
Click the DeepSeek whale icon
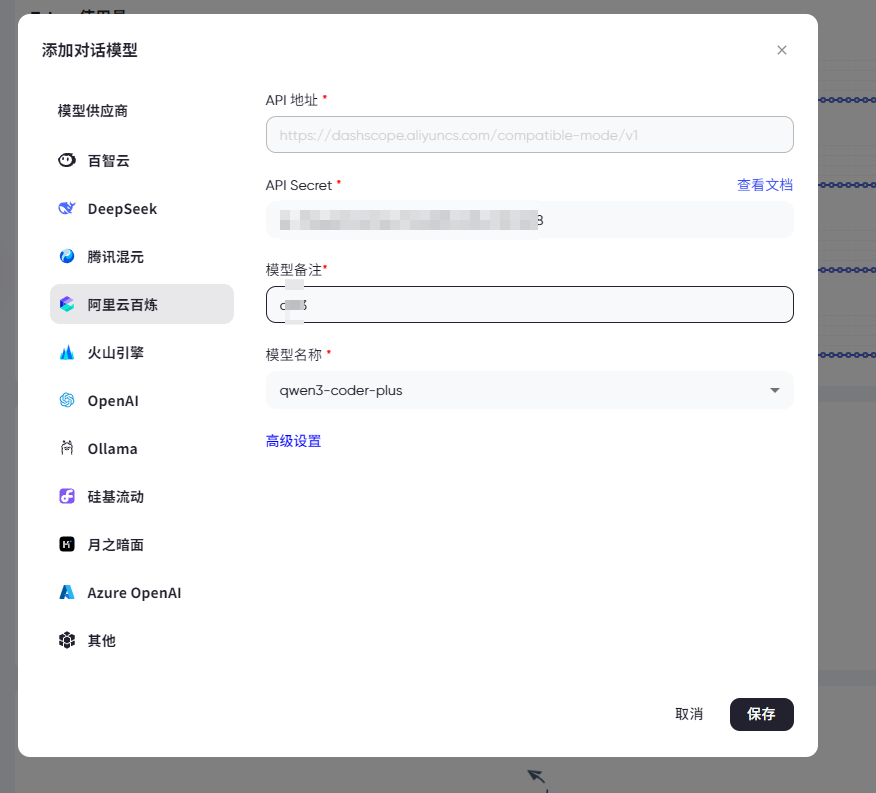tap(66, 208)
